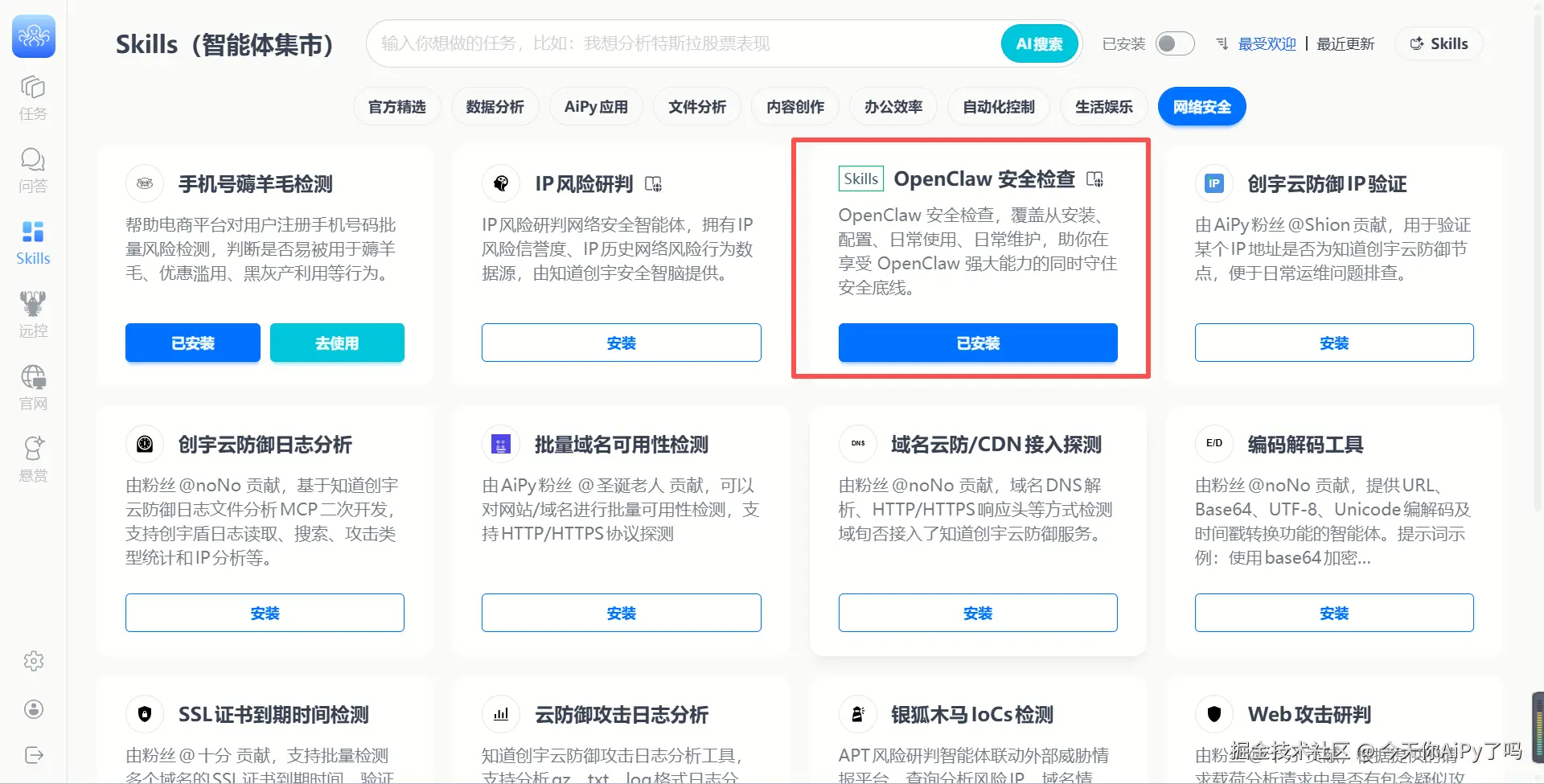
Task: Click the 编码解码工具 E/D icon
Action: (x=1214, y=444)
